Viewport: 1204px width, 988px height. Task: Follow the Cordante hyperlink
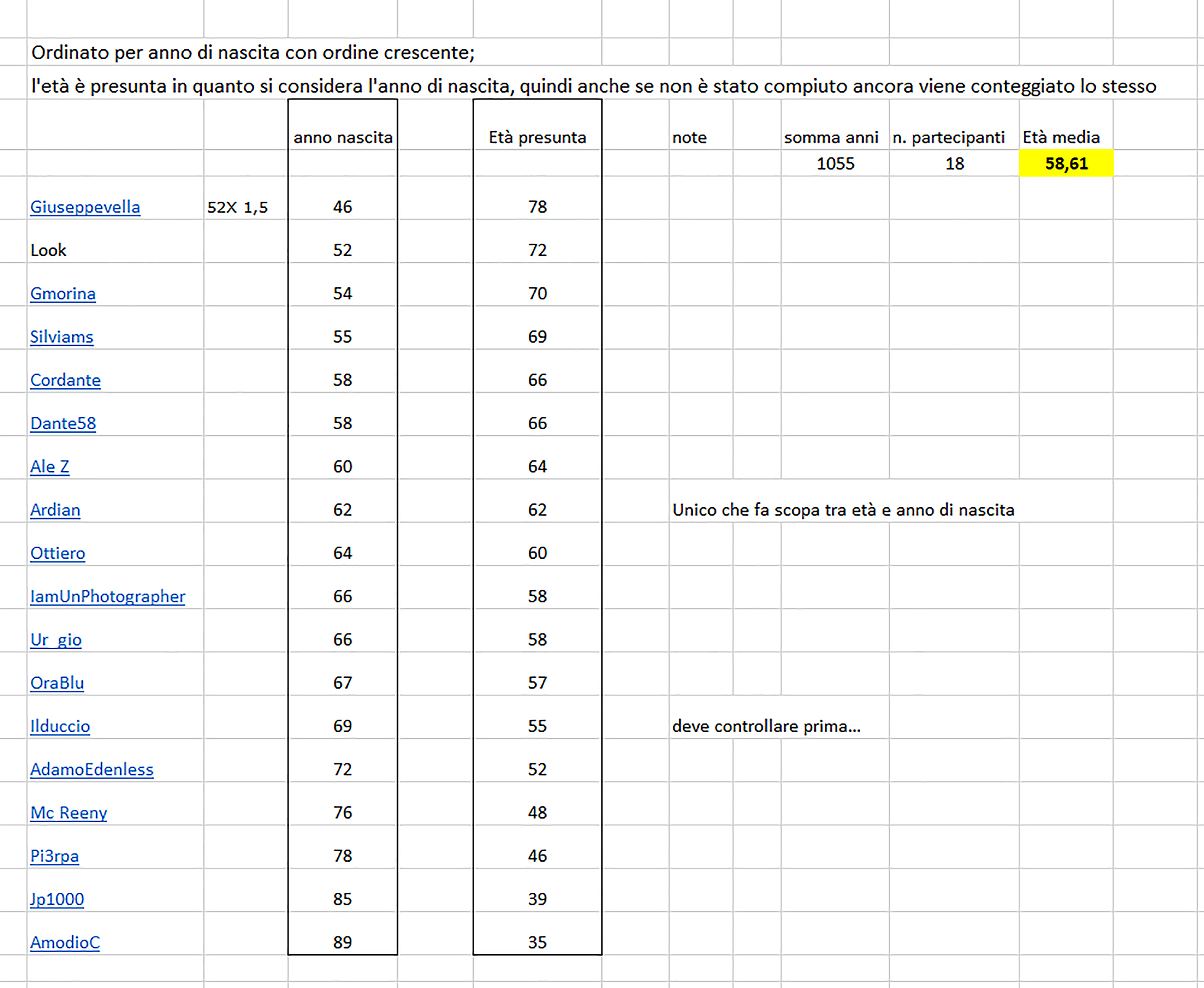[x=65, y=380]
